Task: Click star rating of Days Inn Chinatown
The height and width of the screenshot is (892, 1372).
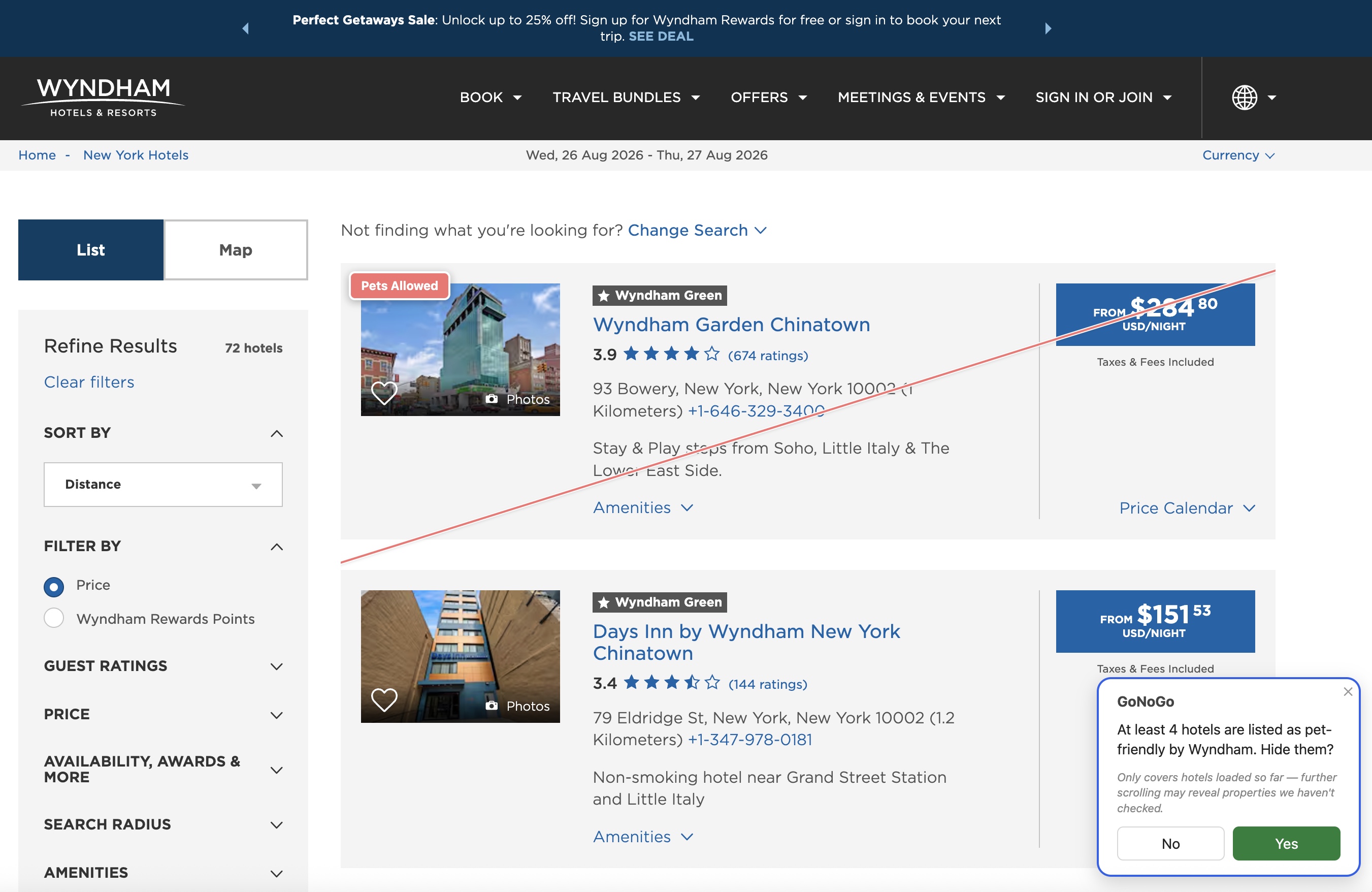Action: tap(672, 682)
